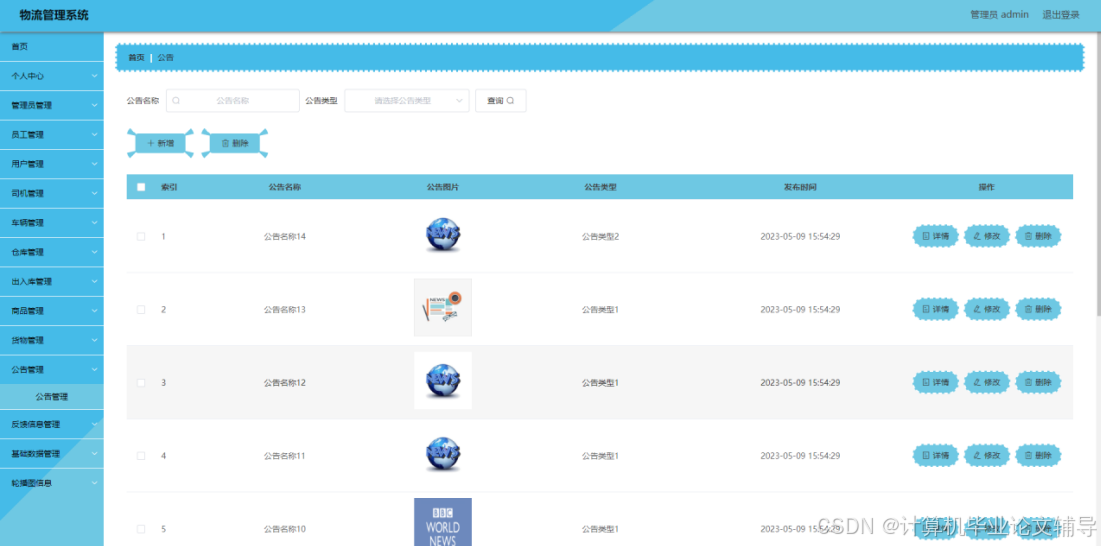View 详情 of 公告名称12

coord(935,382)
